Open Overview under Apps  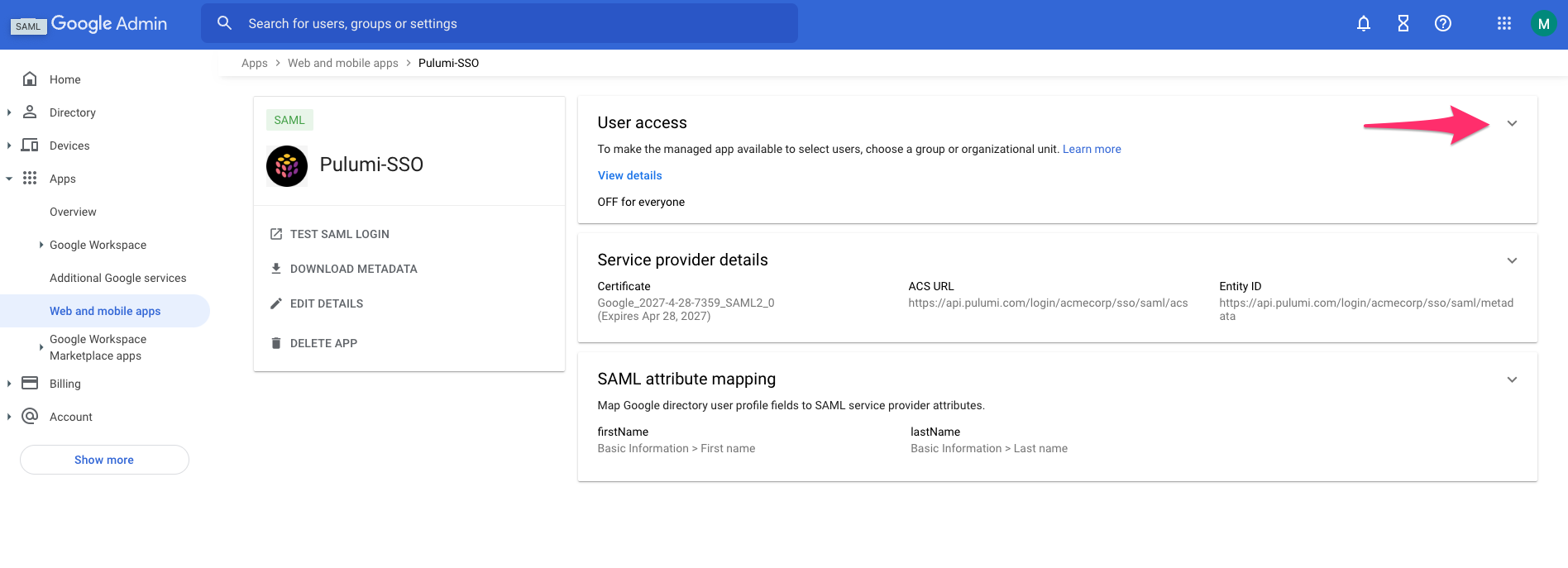click(x=73, y=212)
